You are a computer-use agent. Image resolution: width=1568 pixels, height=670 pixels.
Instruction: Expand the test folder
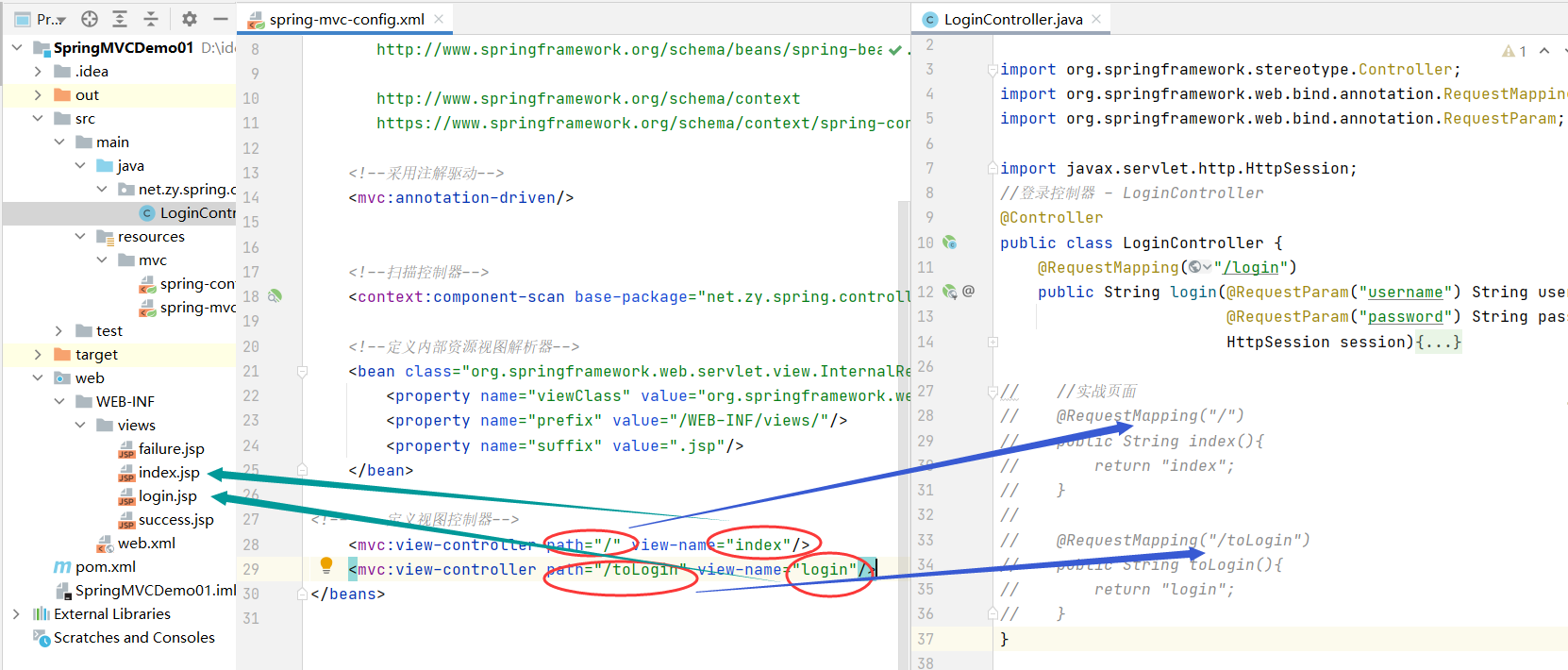click(59, 330)
